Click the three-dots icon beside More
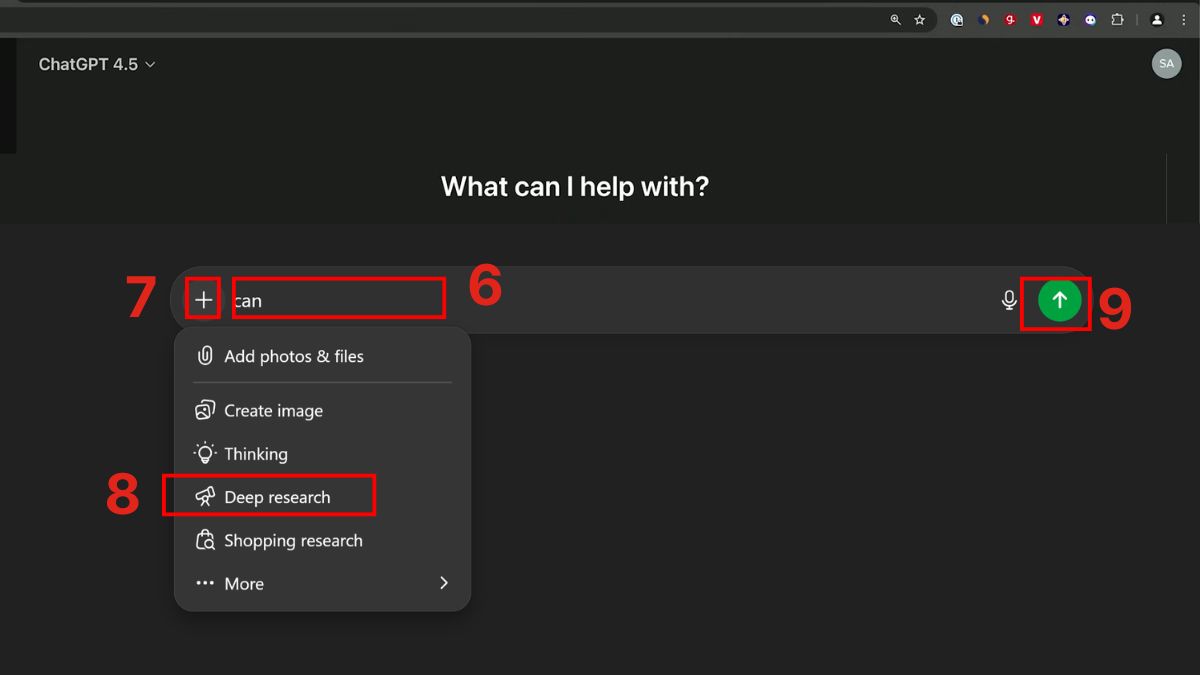Screen dimensions: 1200x675 point(205,583)
